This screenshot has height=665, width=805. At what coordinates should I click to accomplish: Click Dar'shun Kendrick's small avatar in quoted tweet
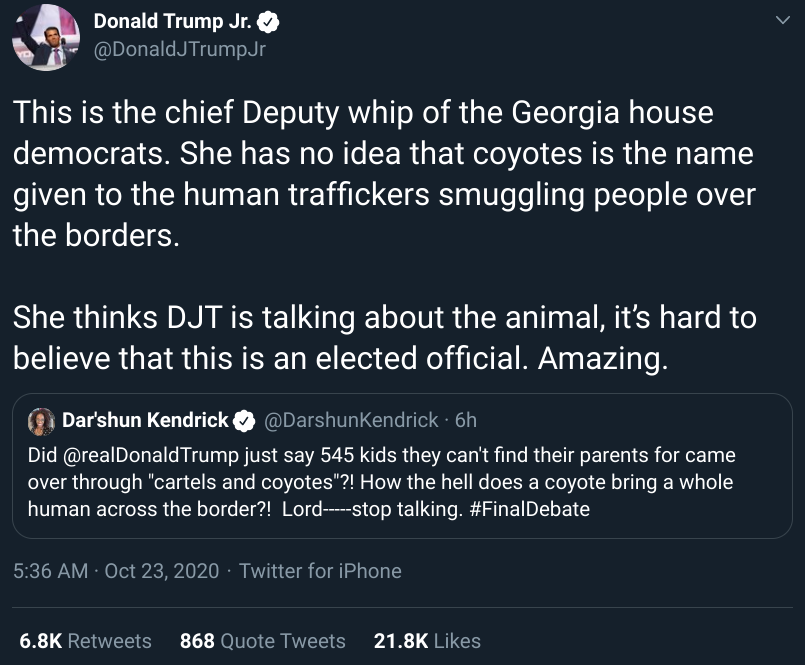click(43, 421)
